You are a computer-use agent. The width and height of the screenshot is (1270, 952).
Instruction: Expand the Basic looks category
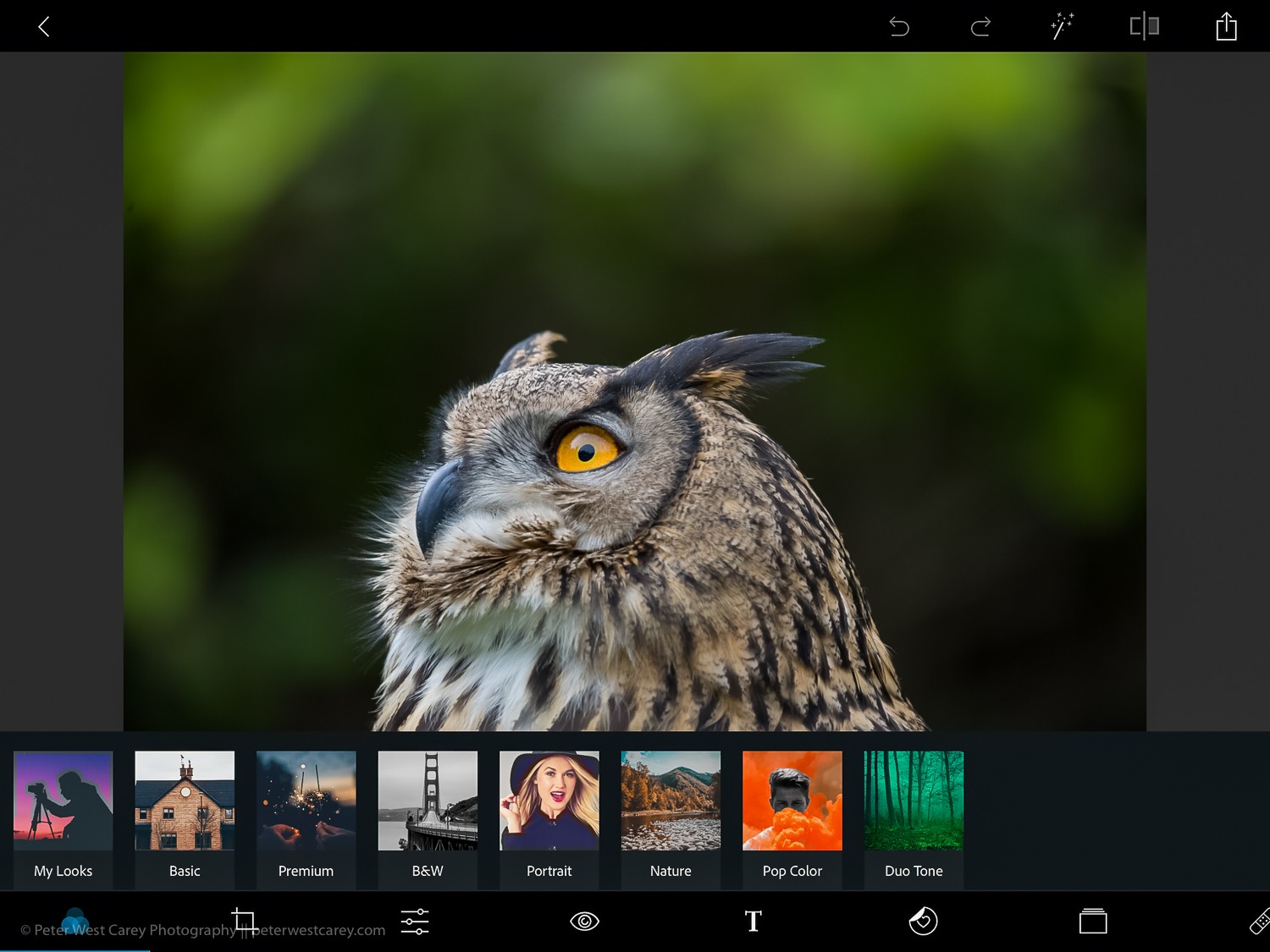tap(185, 818)
